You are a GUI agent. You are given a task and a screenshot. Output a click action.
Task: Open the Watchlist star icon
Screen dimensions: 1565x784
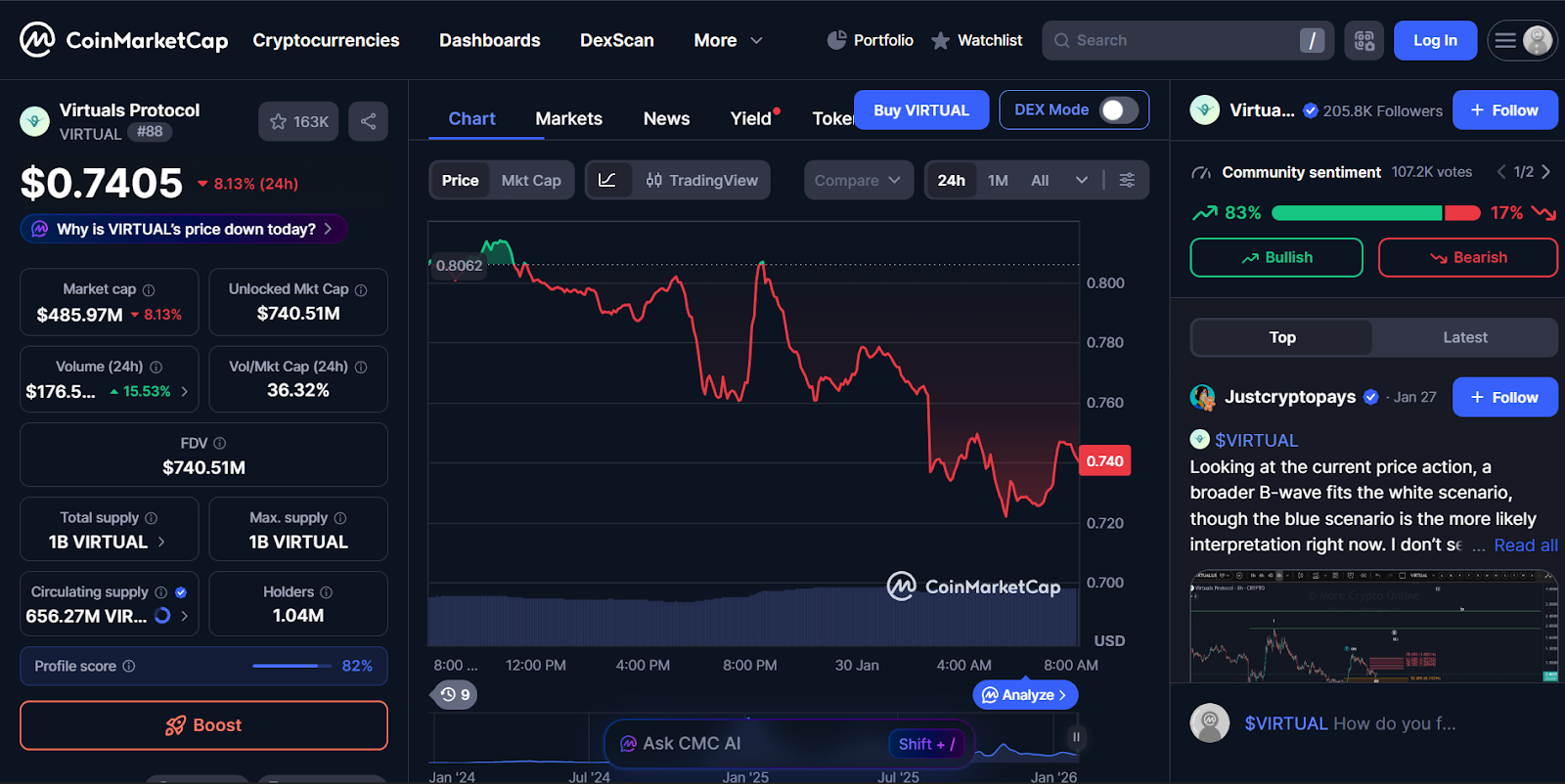940,40
